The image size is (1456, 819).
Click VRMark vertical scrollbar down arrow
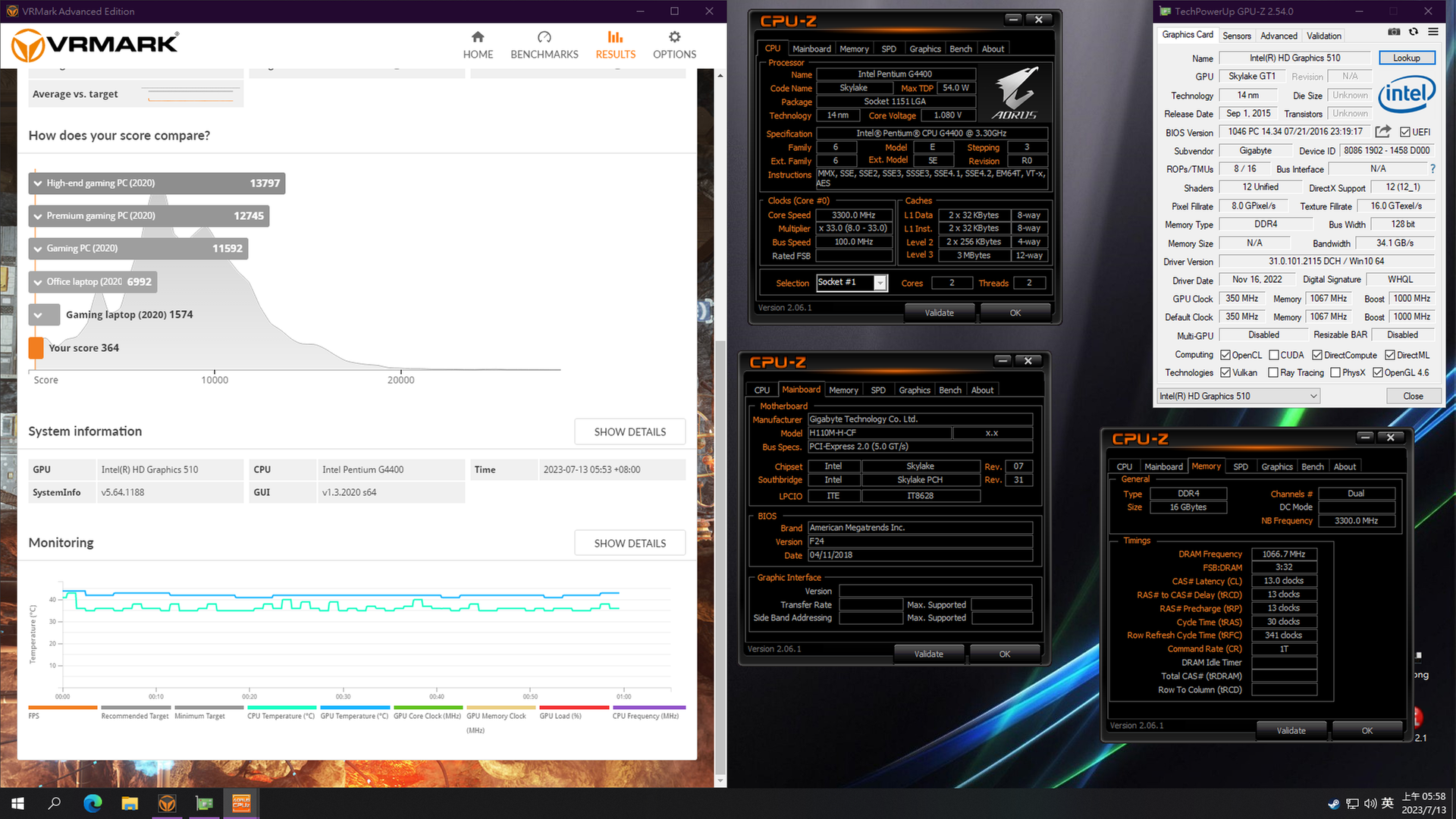coord(720,780)
